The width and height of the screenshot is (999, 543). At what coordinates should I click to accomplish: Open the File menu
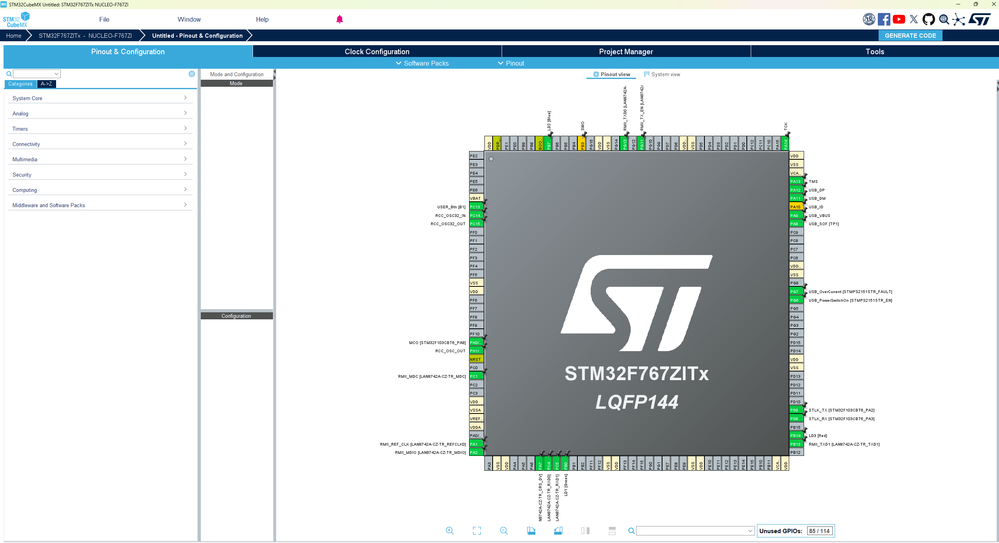104,20
